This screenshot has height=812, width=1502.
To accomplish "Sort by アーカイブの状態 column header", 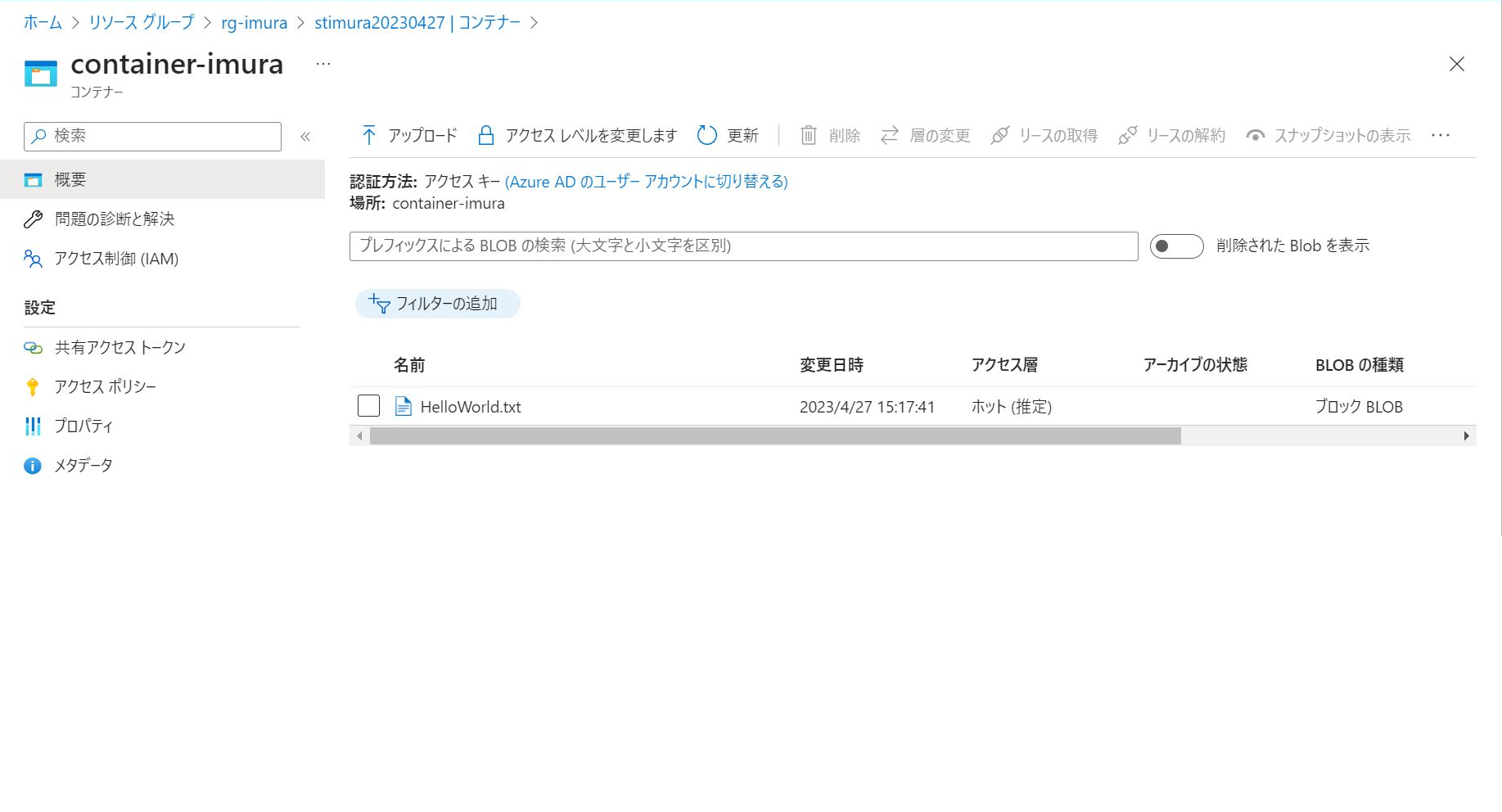I will [x=1195, y=365].
